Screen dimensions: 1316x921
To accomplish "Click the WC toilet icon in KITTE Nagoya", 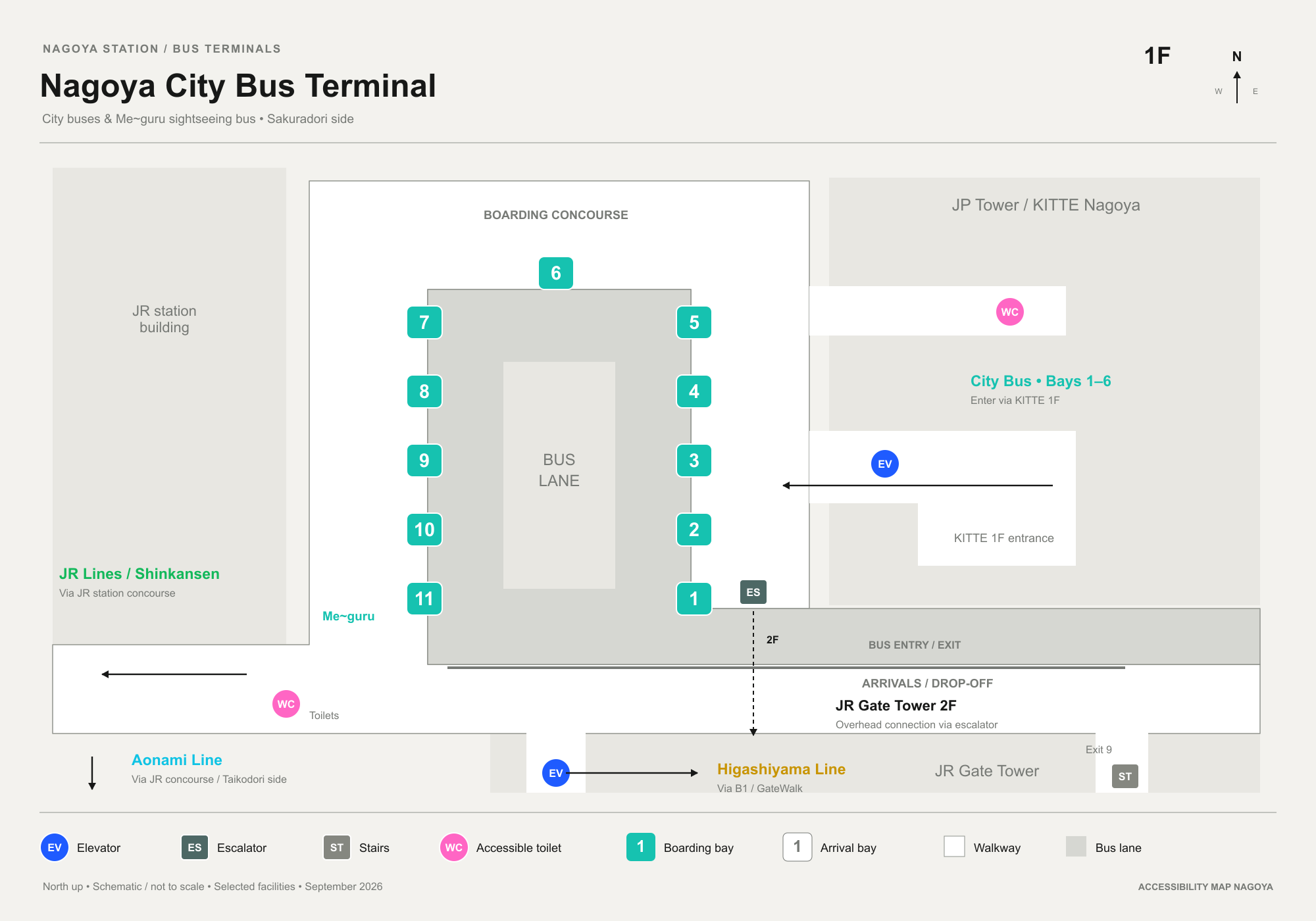I will pos(1010,312).
